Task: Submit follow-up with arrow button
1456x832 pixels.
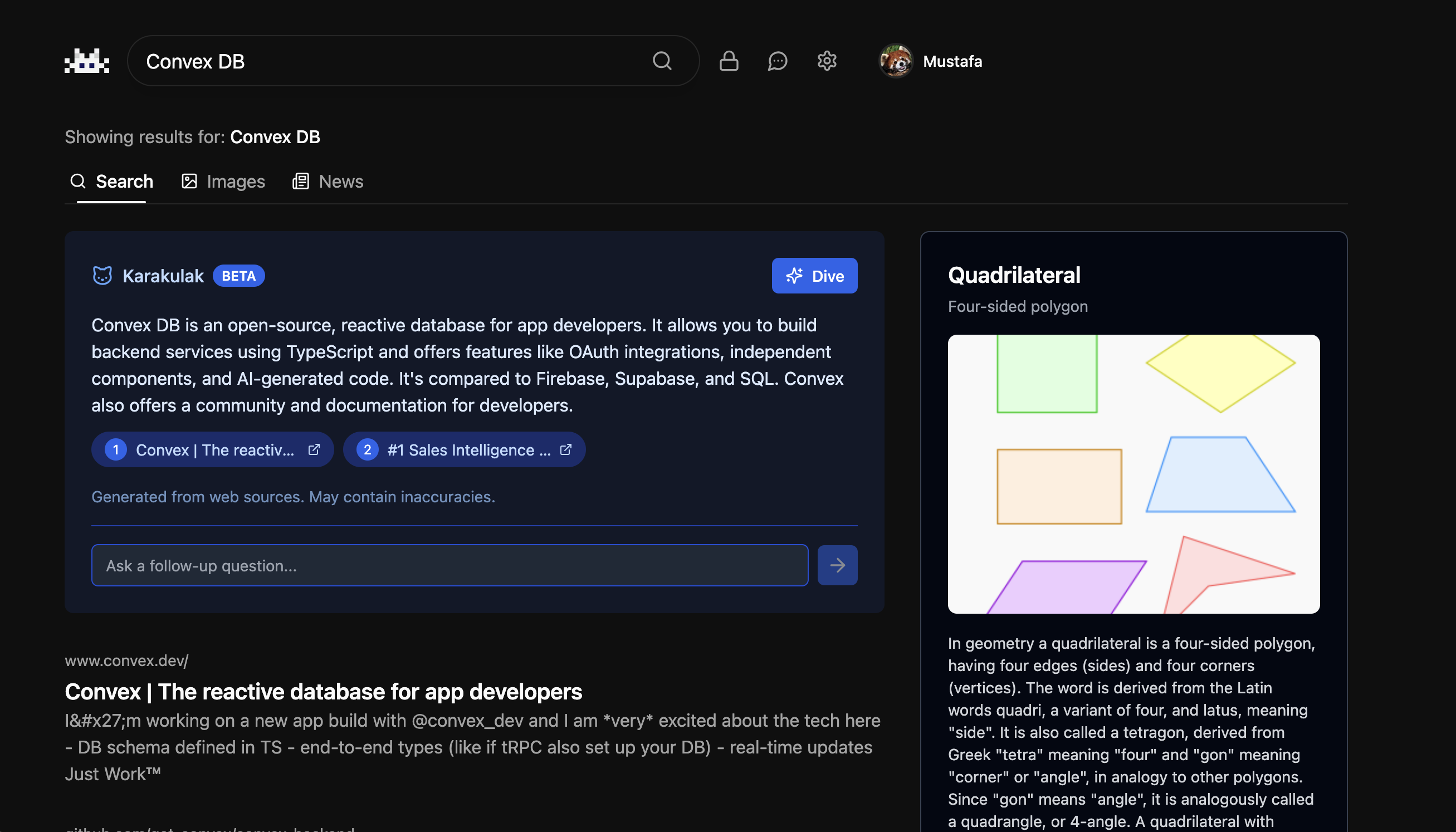Action: point(837,565)
